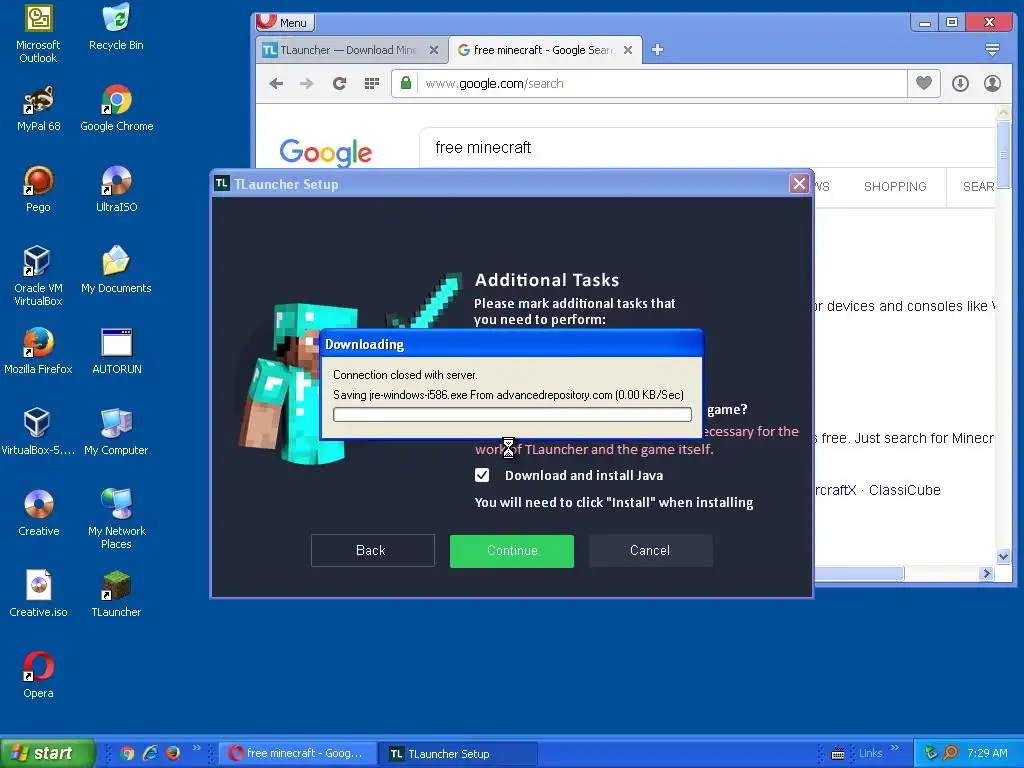Click Chrome icon in quick launch
Screen dimensions: 1024x768
127,753
